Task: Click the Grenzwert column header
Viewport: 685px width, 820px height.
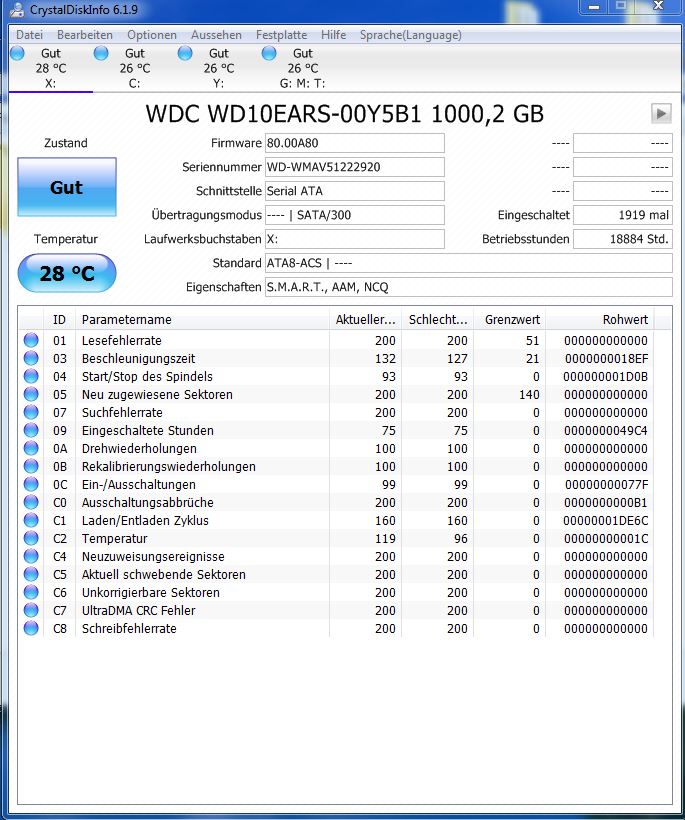Action: [x=510, y=320]
